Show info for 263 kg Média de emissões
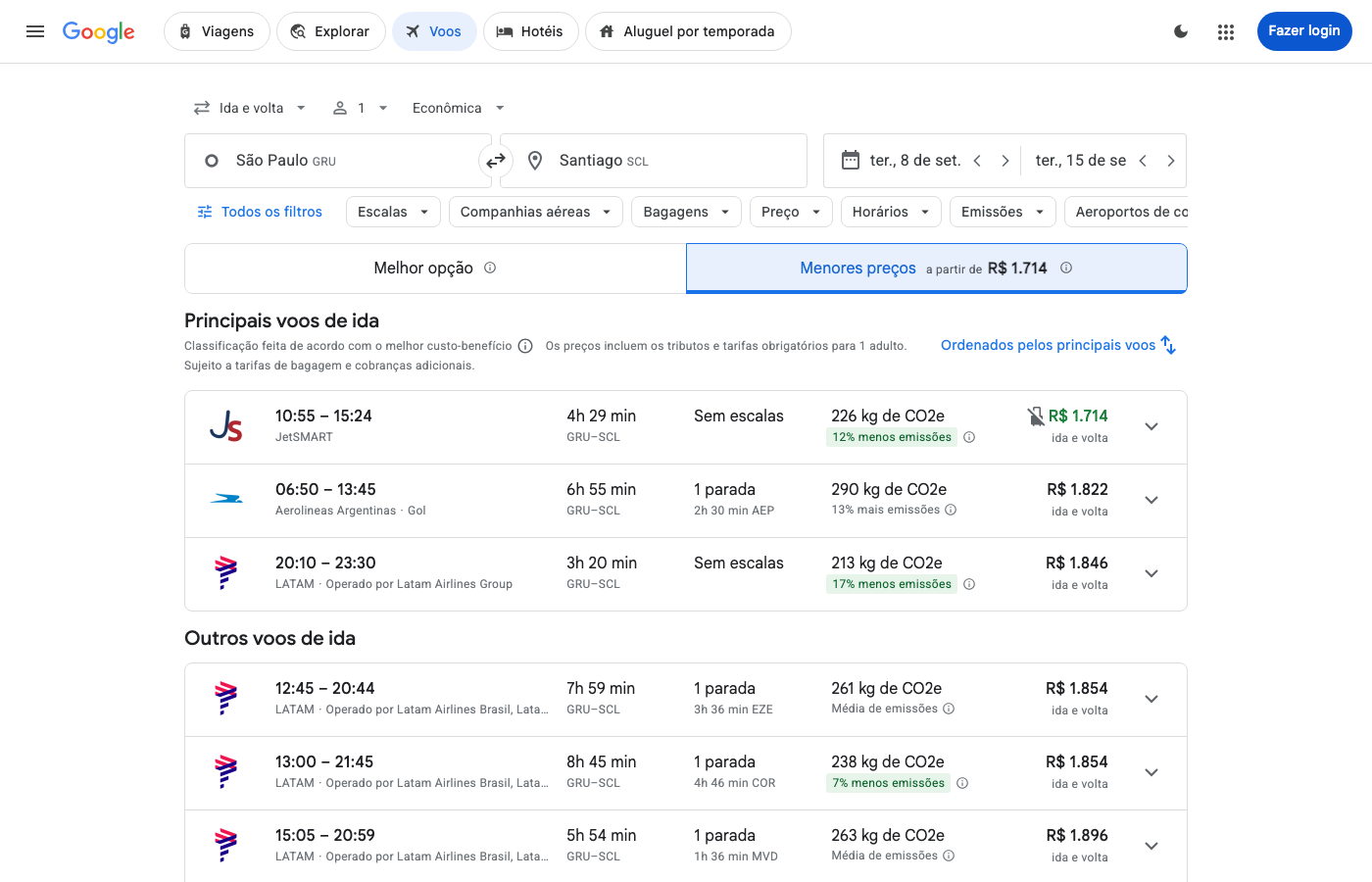Viewport: 1372px width, 882px height. click(949, 856)
